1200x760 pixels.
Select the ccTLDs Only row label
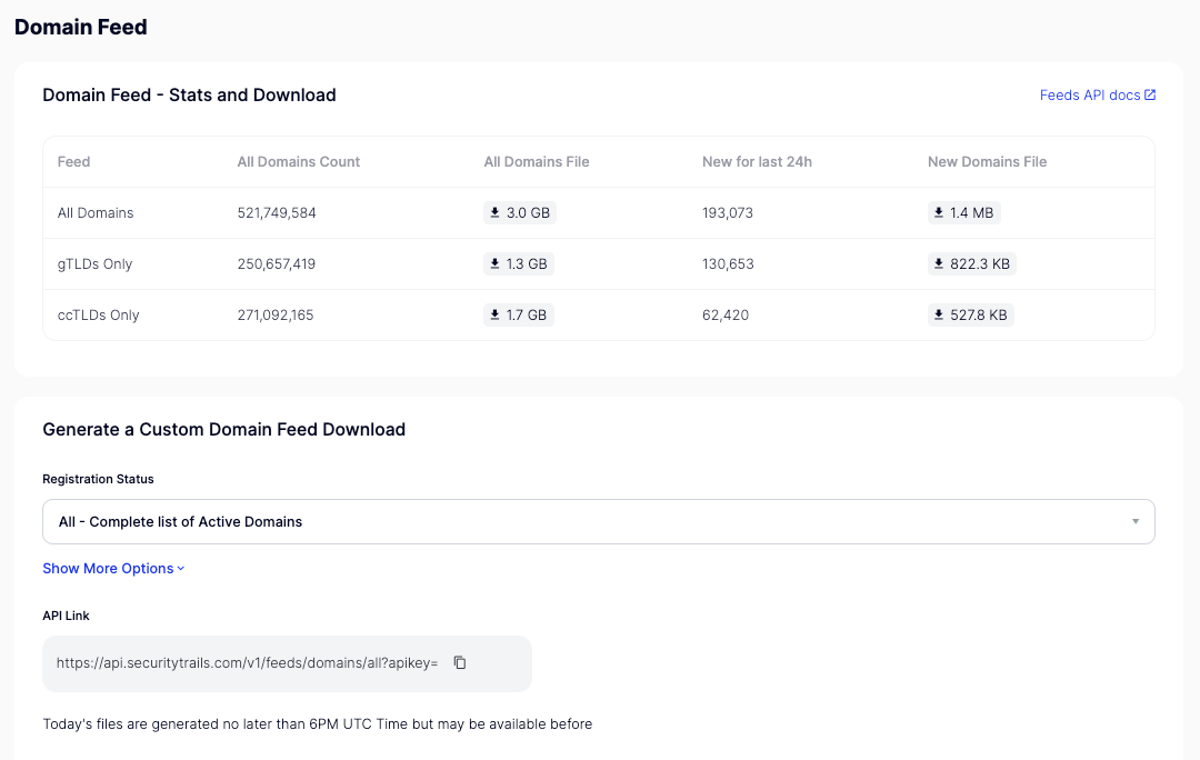[x=99, y=315]
